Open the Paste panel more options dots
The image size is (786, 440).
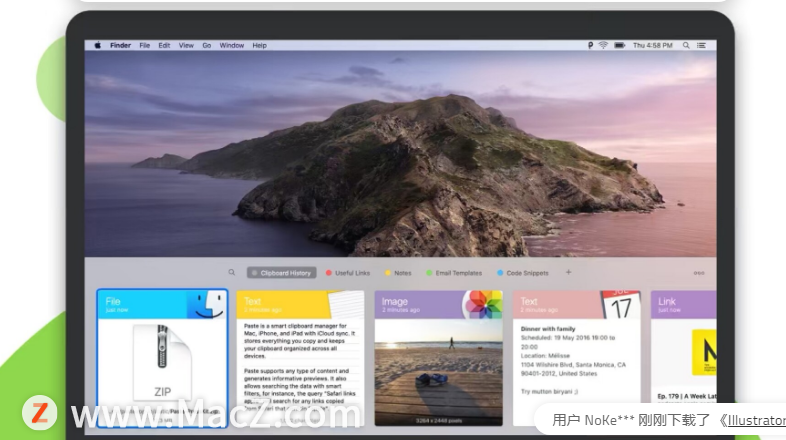pos(699,273)
